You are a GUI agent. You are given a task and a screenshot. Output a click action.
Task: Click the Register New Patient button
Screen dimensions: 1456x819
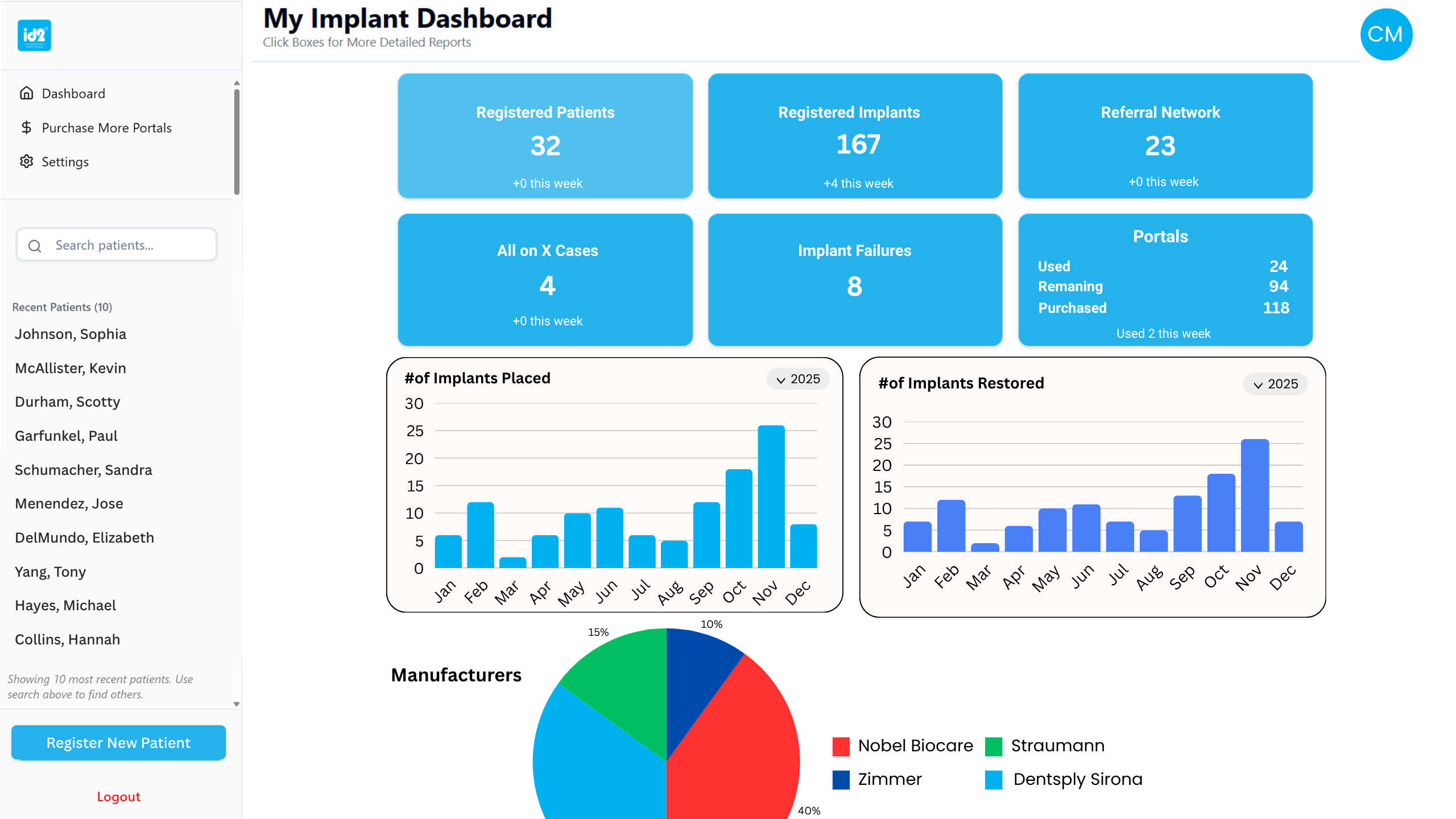[118, 742]
